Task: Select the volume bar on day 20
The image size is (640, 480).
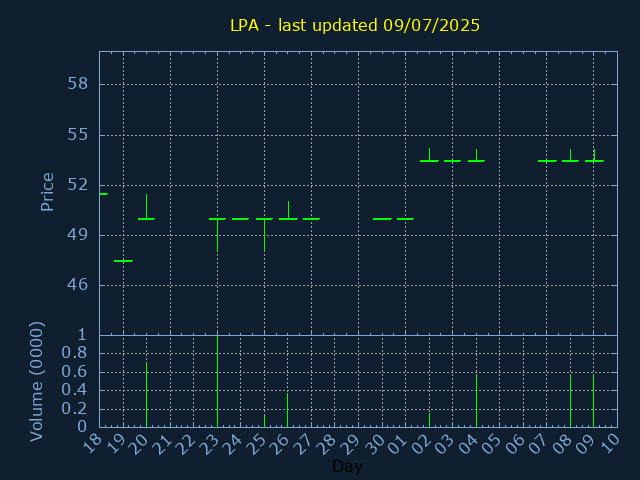Action: point(147,395)
